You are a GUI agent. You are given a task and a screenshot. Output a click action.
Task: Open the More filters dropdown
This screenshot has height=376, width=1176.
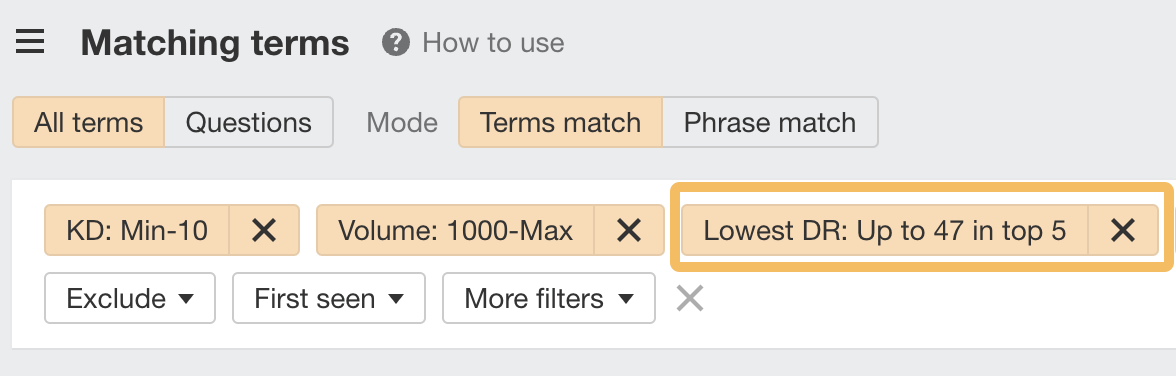pos(548,299)
